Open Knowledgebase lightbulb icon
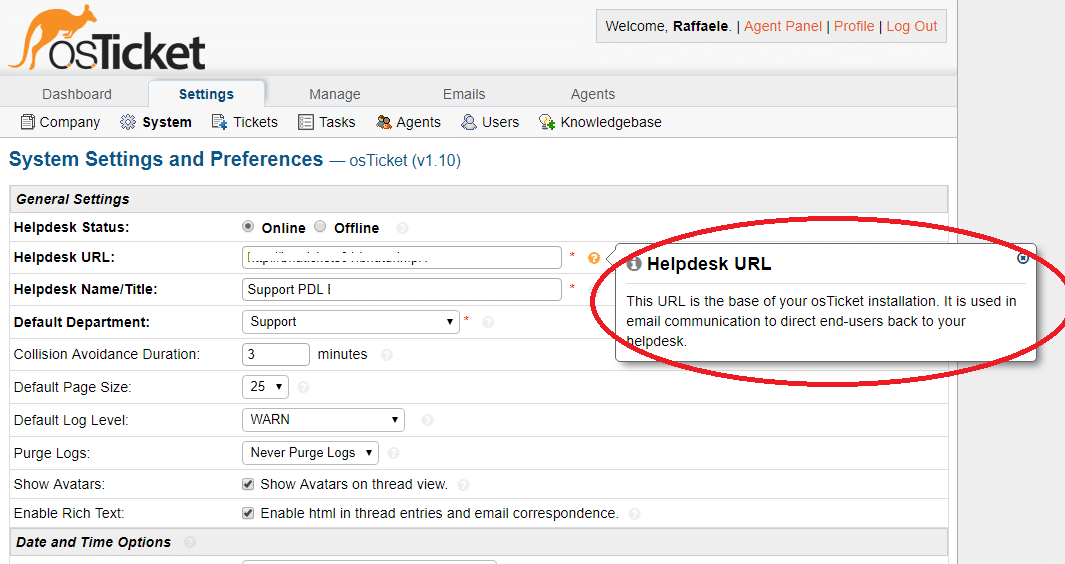Viewport: 1065px width, 564px height. [x=547, y=122]
